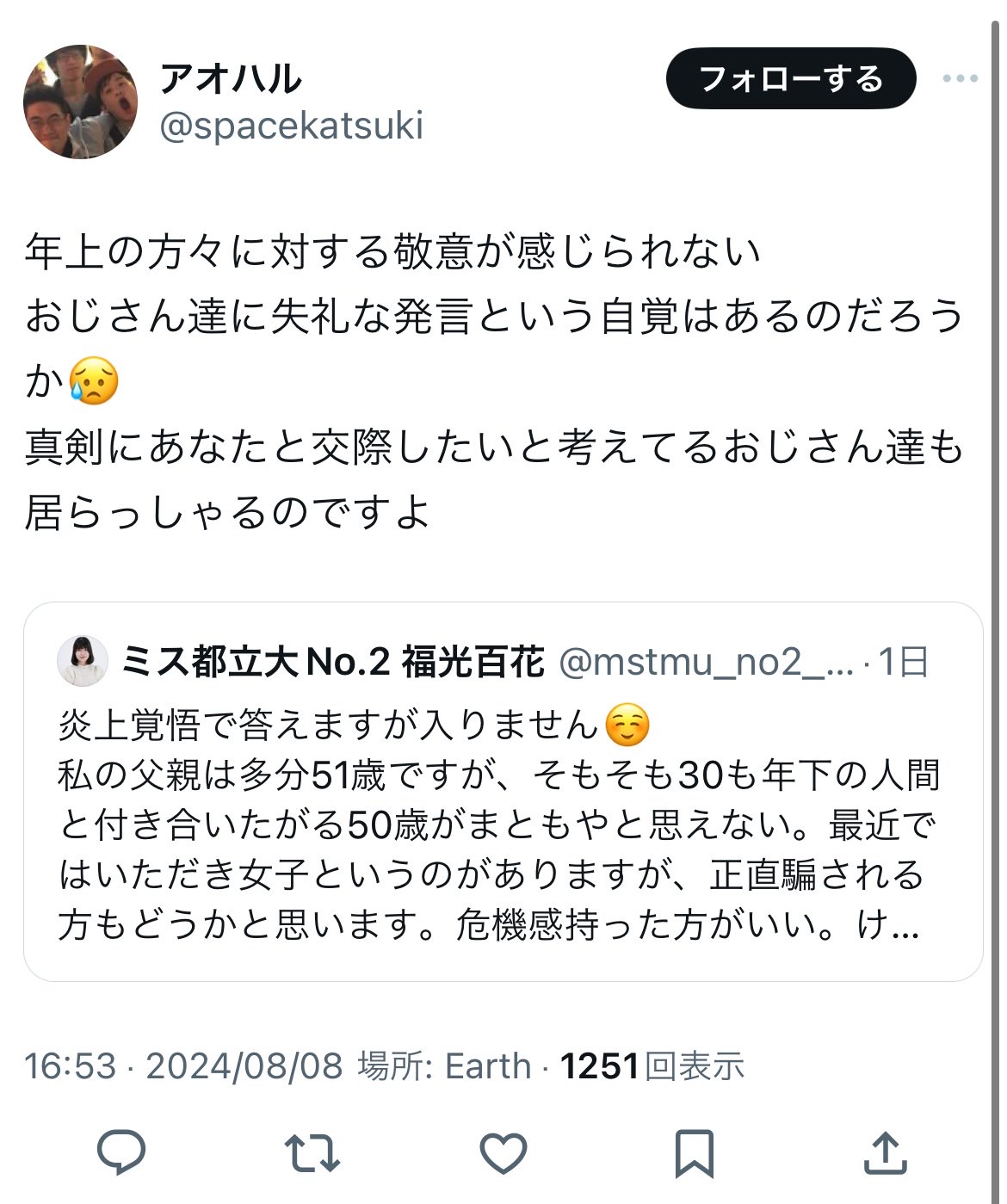The width and height of the screenshot is (1007, 1204).
Task: Open the @spacekatsuki handle link
Action: tap(292, 126)
